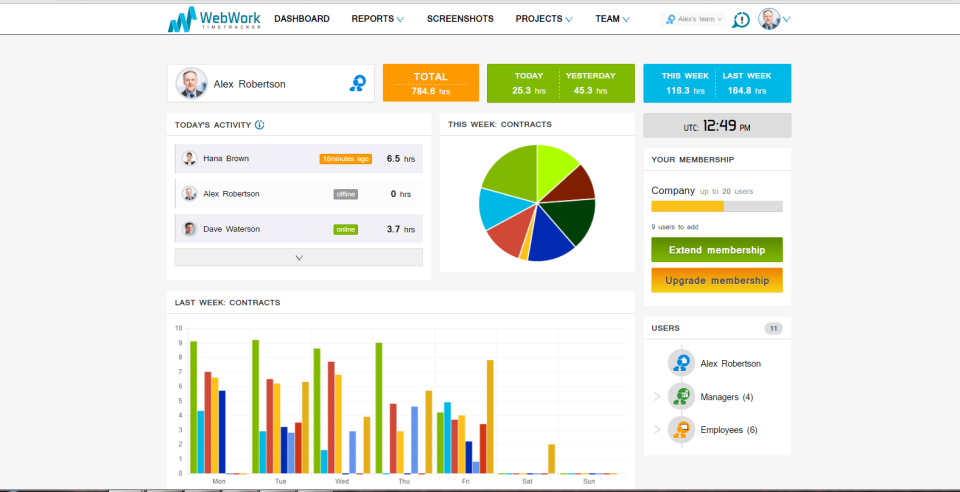Screen dimensions: 960x492
Task: Open the Alex's team selector dropdown
Action: point(694,19)
